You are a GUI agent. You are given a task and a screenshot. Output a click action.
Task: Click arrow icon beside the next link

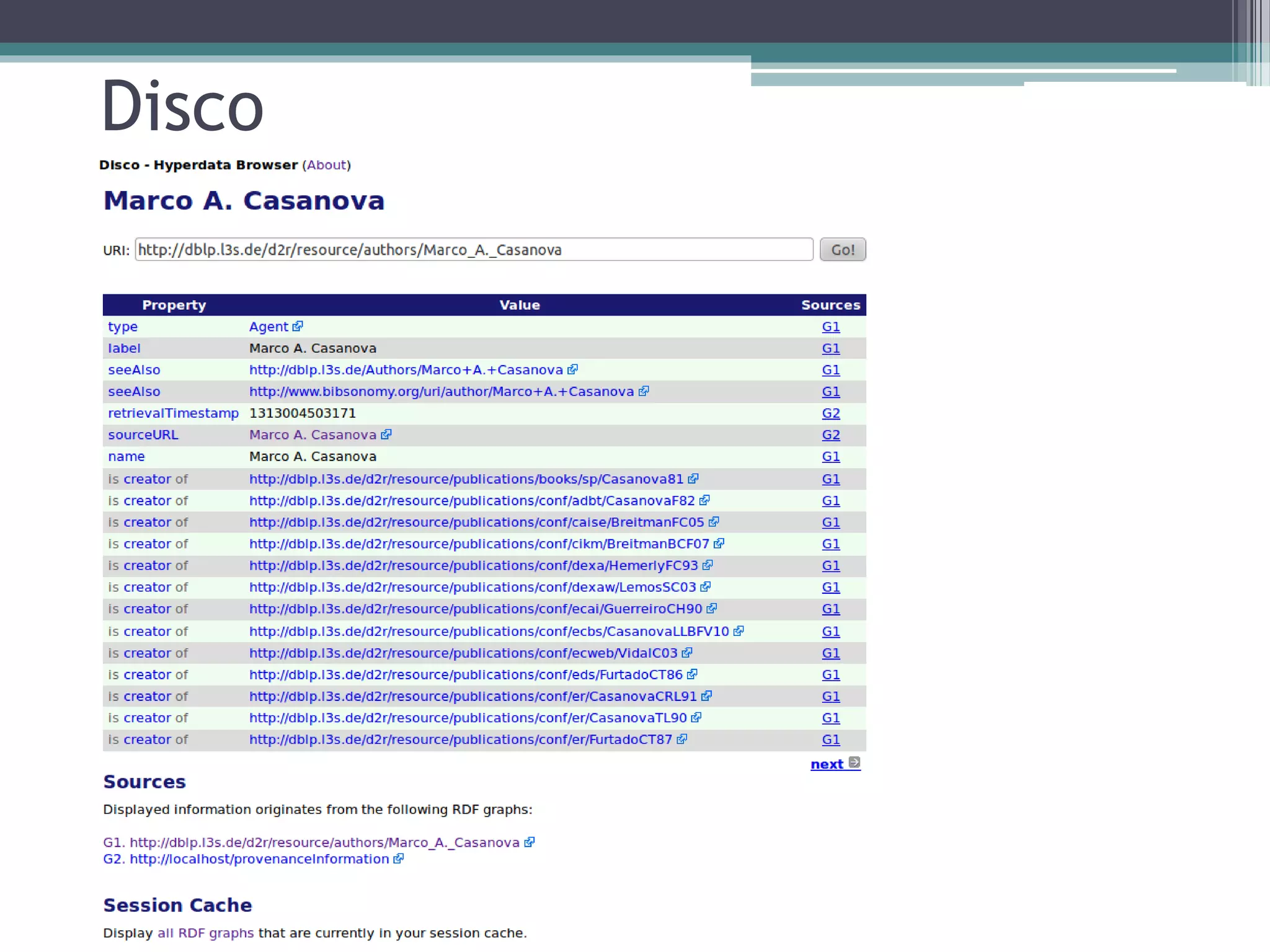pyautogui.click(x=855, y=763)
